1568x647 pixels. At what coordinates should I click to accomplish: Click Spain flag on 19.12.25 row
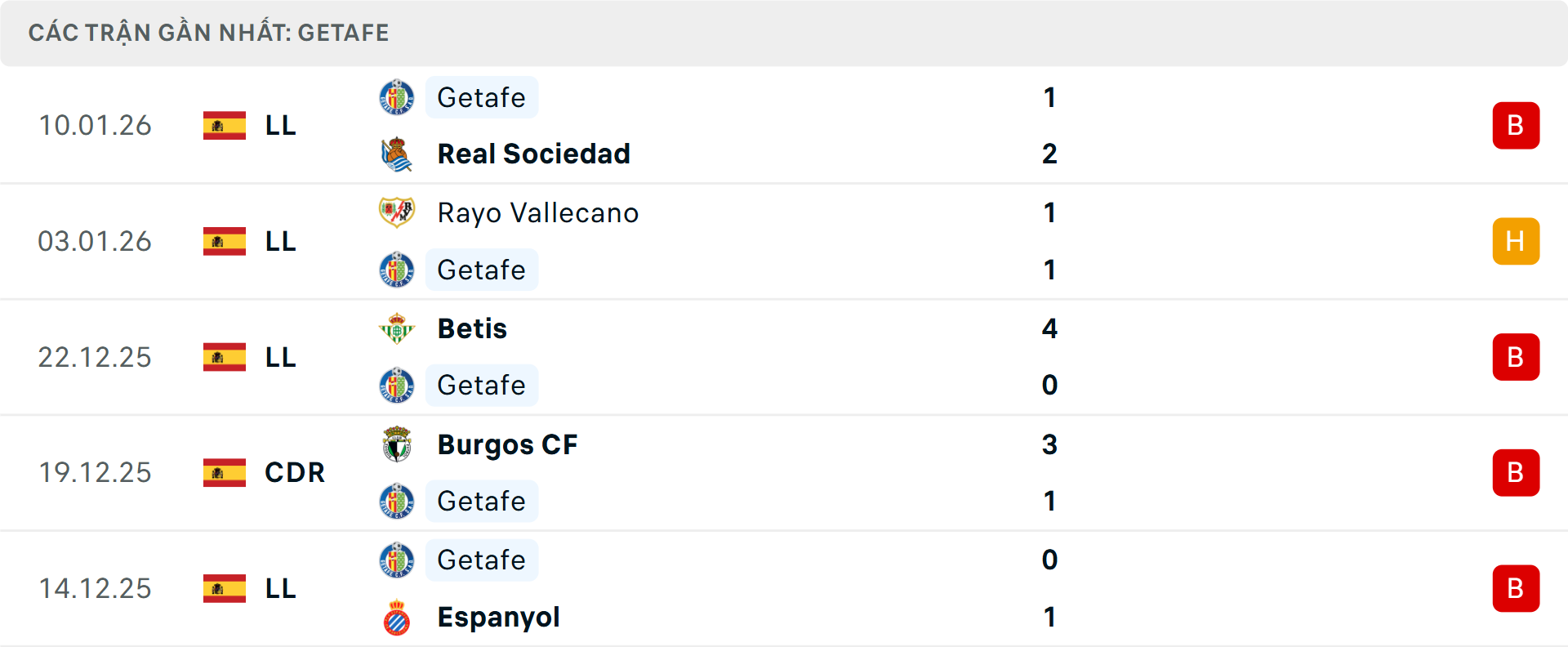(x=225, y=472)
